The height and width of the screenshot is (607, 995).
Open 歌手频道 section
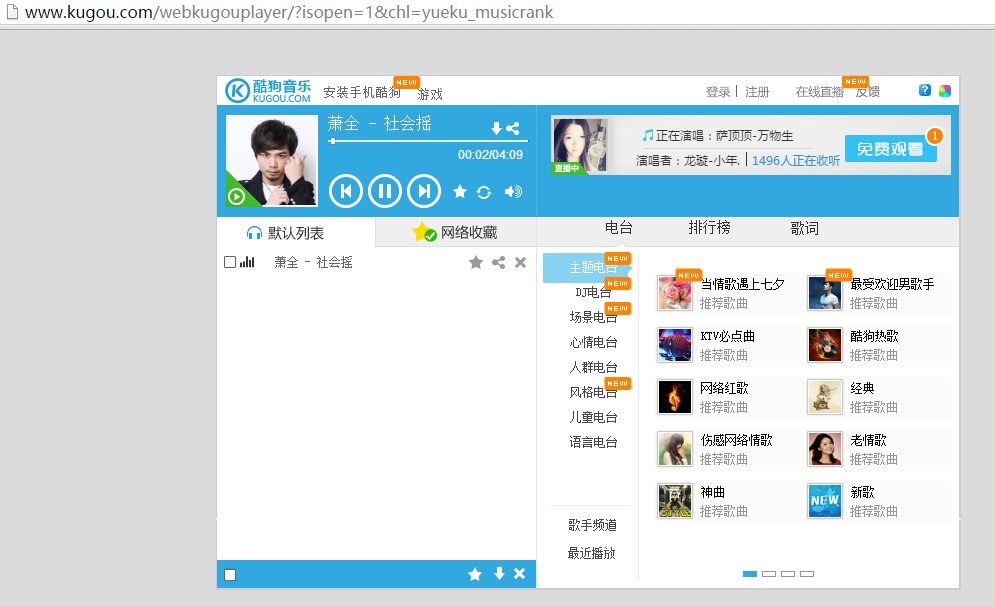pyautogui.click(x=592, y=525)
